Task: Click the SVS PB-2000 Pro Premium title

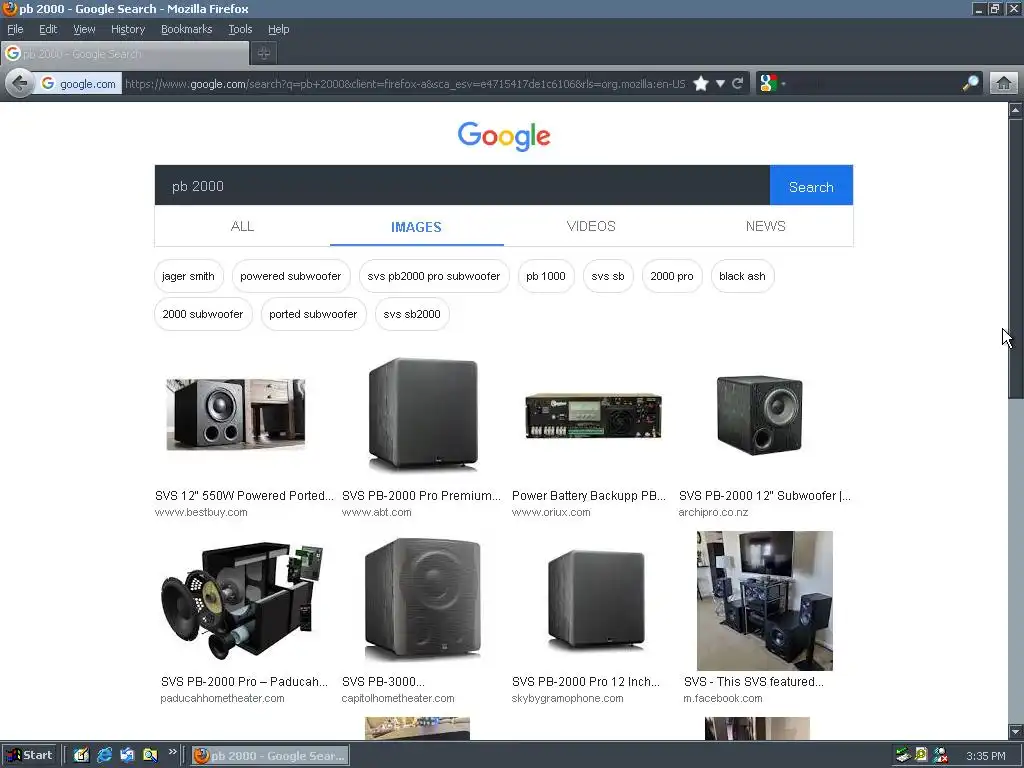Action: tap(421, 496)
